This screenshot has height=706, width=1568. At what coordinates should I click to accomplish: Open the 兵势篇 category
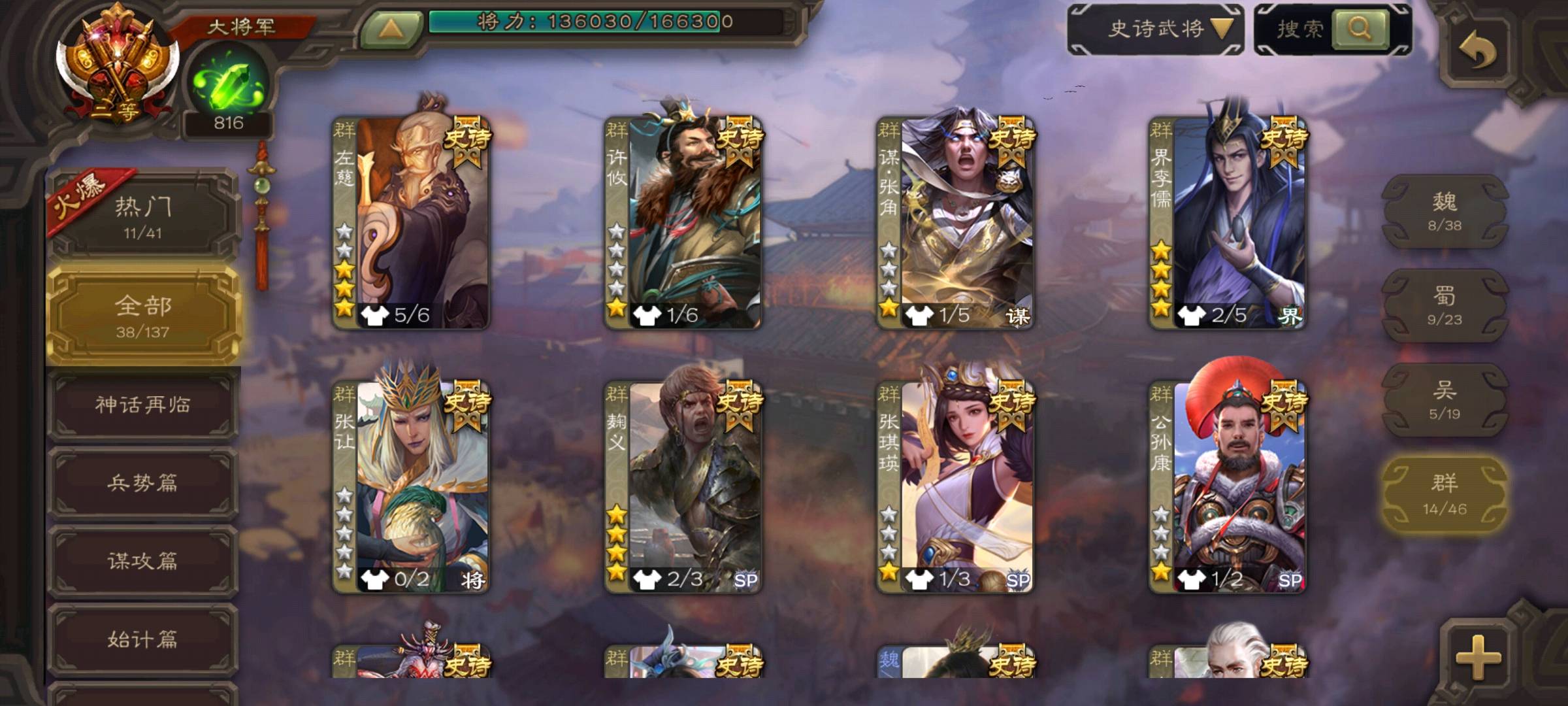142,484
